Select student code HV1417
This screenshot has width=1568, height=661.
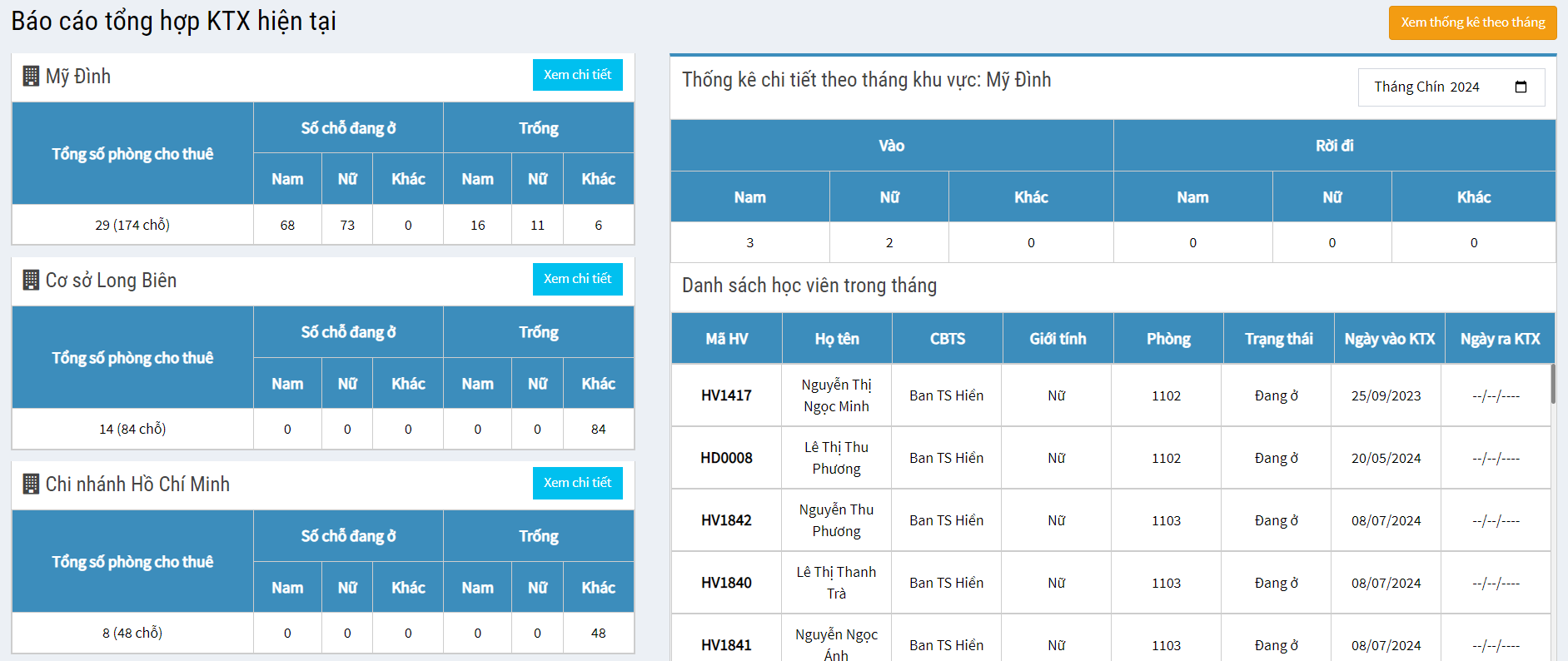726,395
